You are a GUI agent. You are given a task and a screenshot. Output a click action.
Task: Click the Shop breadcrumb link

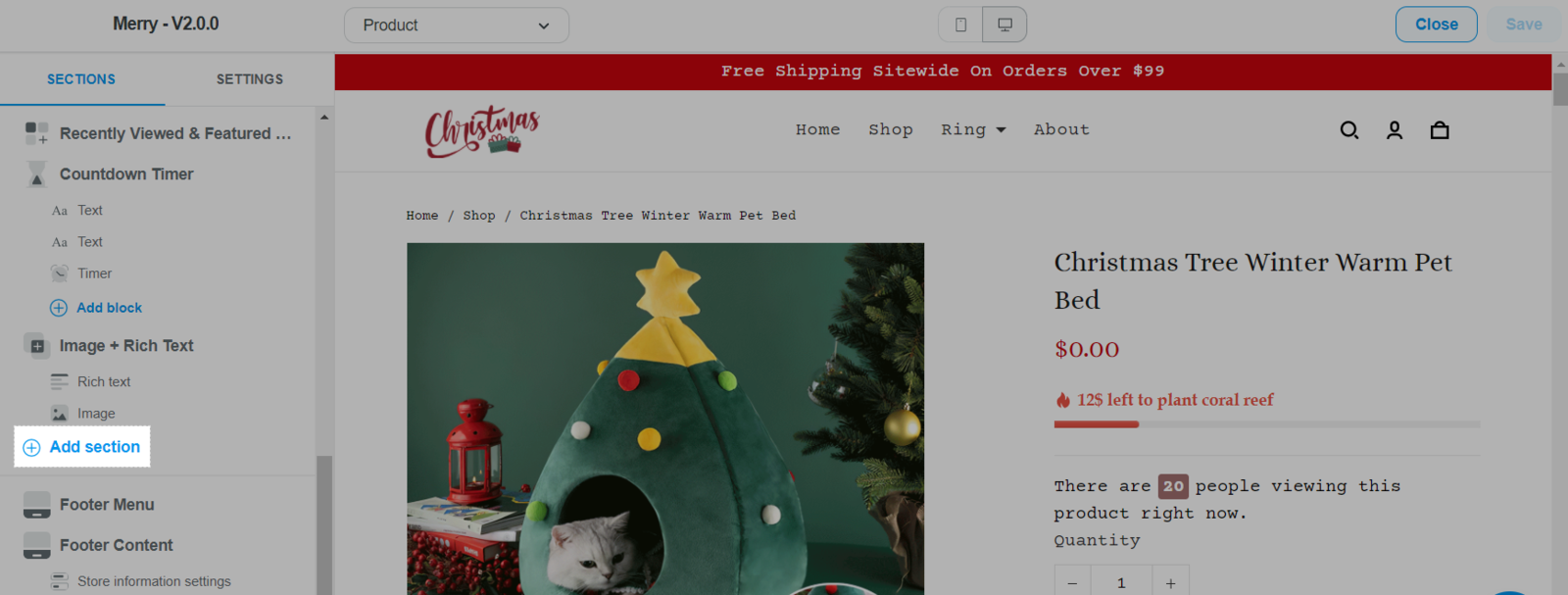479,216
